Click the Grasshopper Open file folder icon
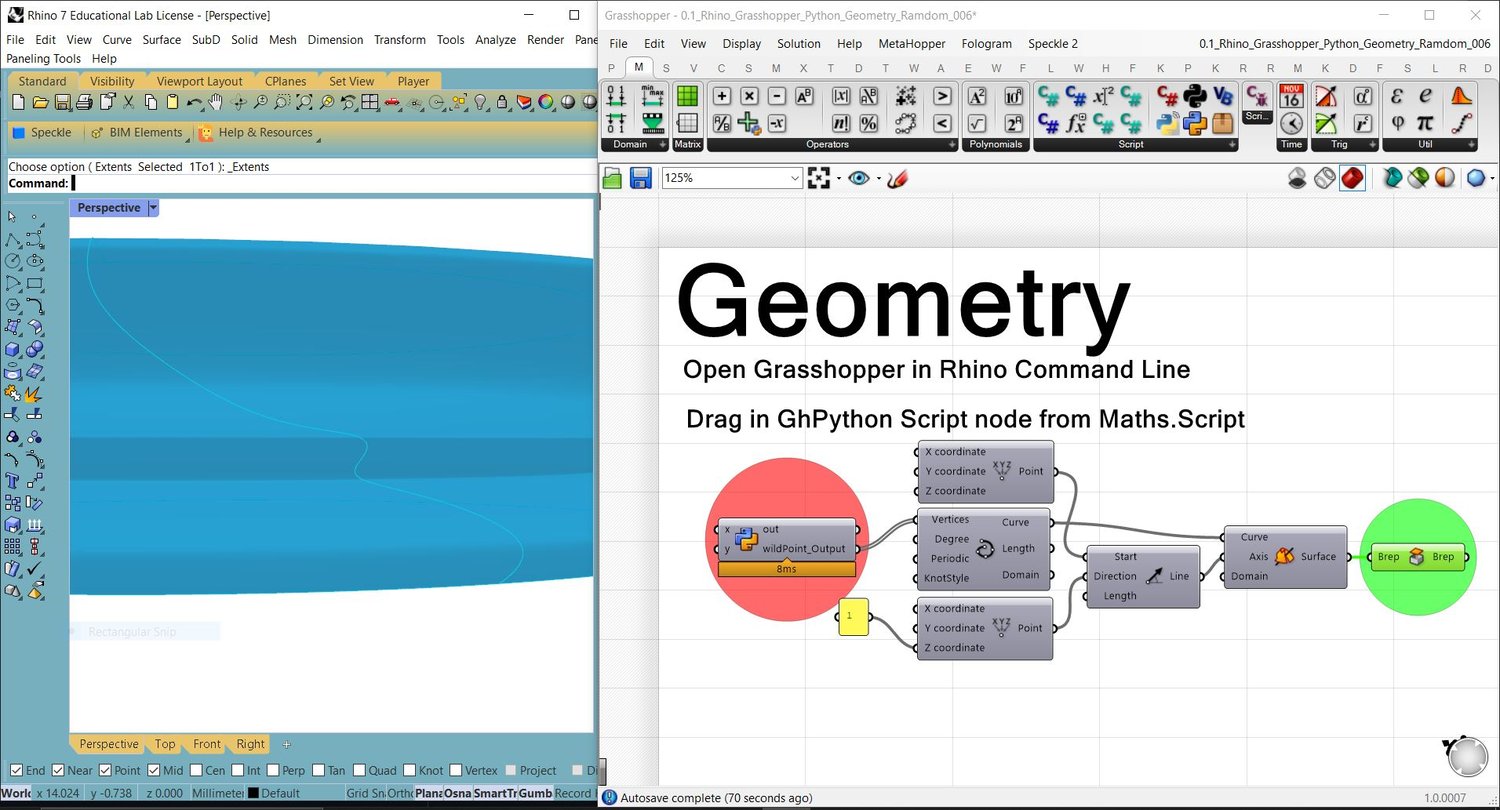 point(613,178)
